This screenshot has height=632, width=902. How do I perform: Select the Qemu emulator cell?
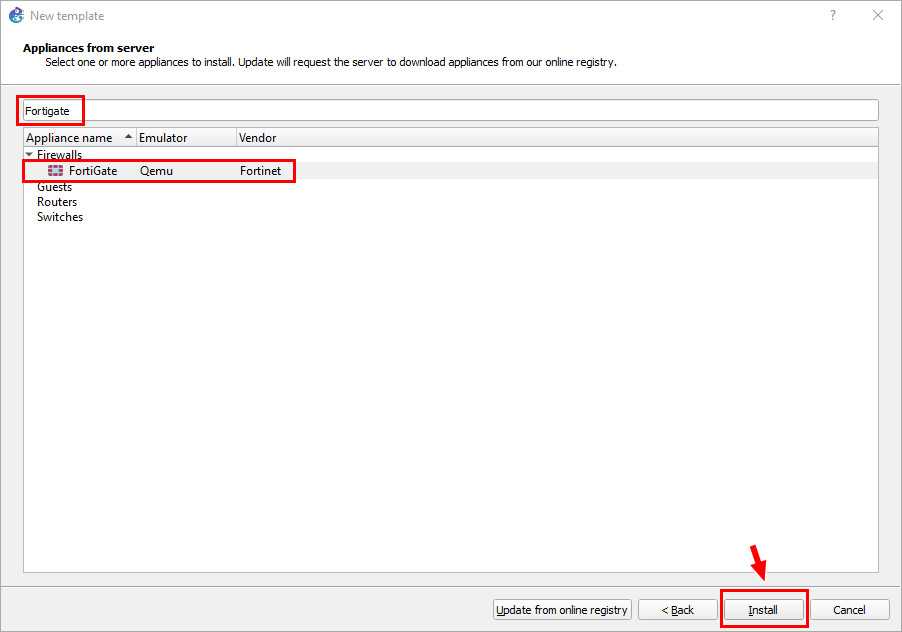(x=156, y=170)
